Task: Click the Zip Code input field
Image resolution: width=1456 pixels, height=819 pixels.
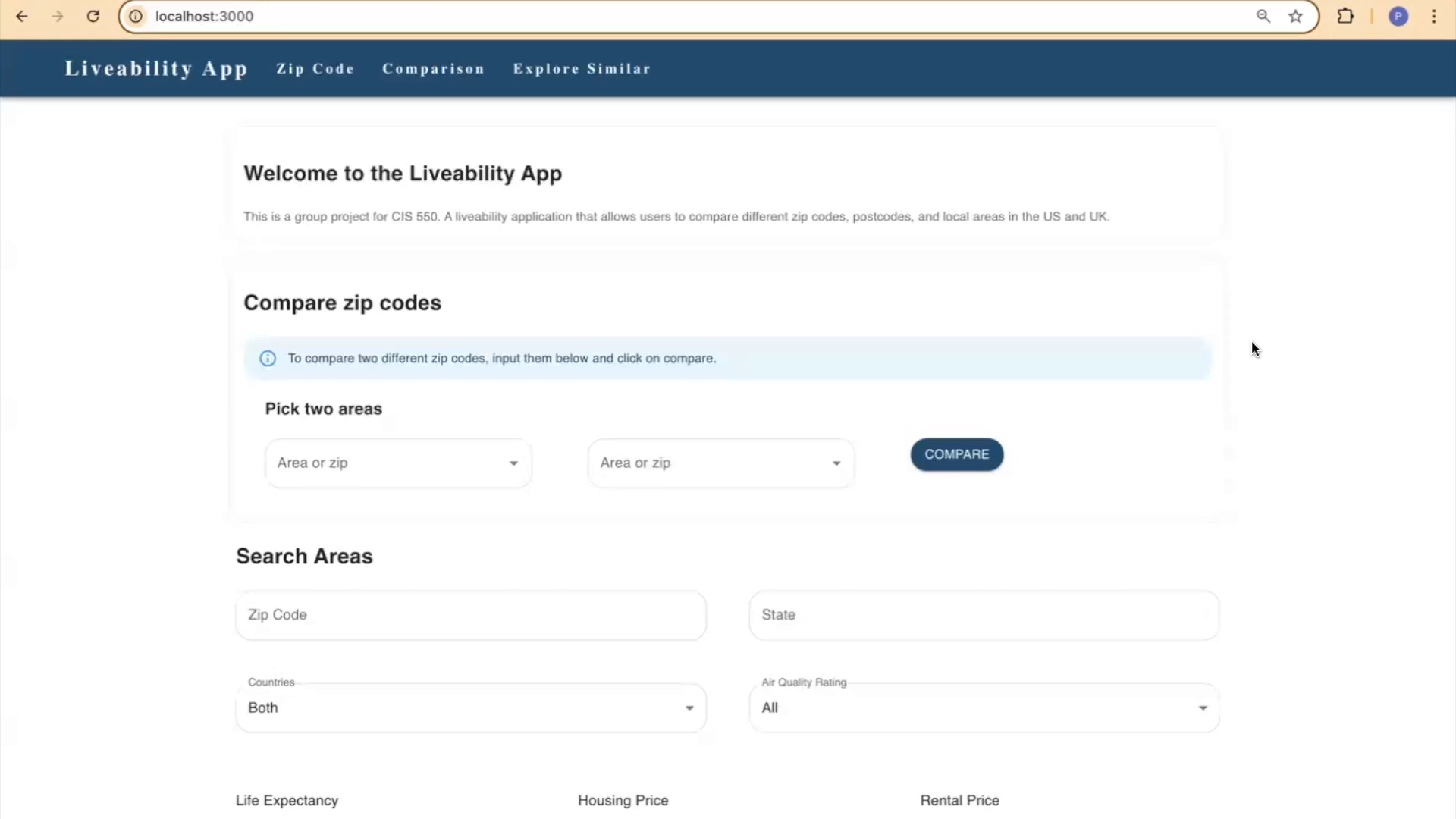Action: [470, 614]
